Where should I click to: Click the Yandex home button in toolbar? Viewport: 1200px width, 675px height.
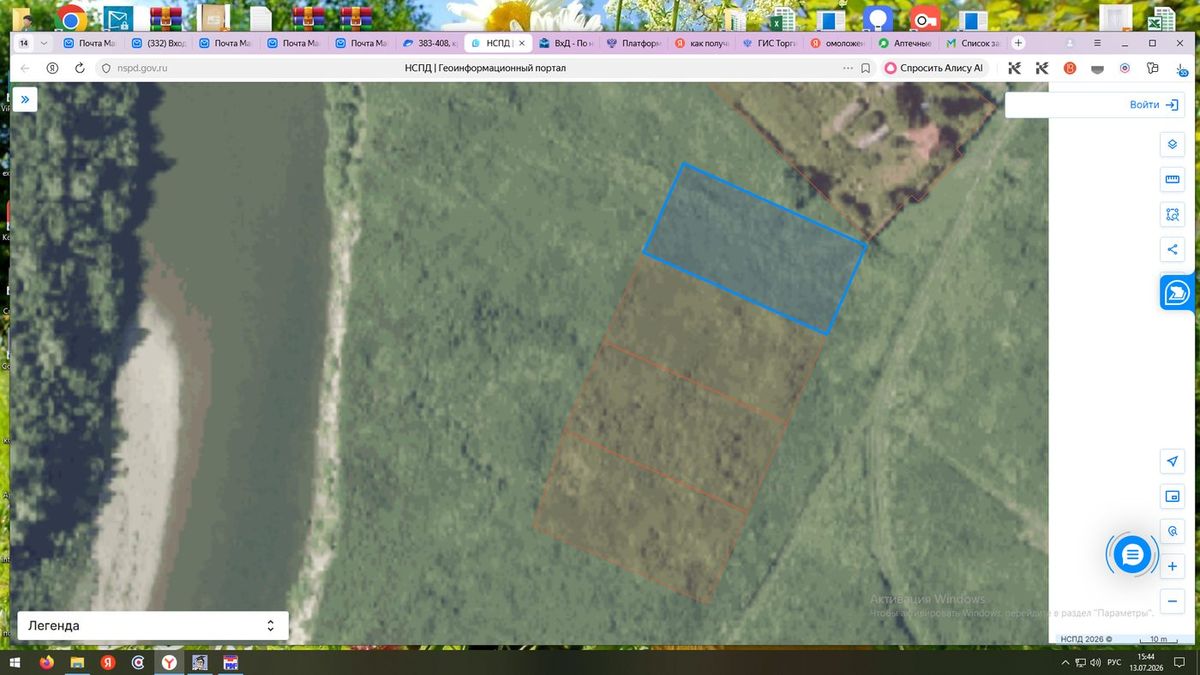(52, 68)
